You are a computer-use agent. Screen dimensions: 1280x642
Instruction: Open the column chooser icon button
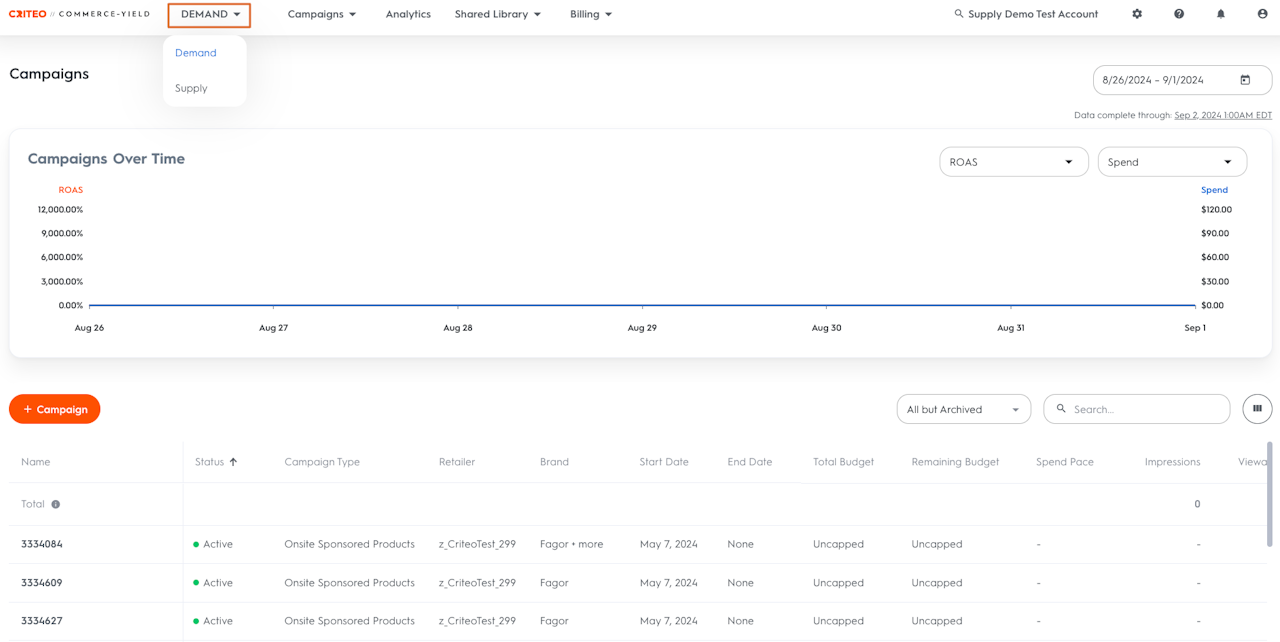[1257, 409]
